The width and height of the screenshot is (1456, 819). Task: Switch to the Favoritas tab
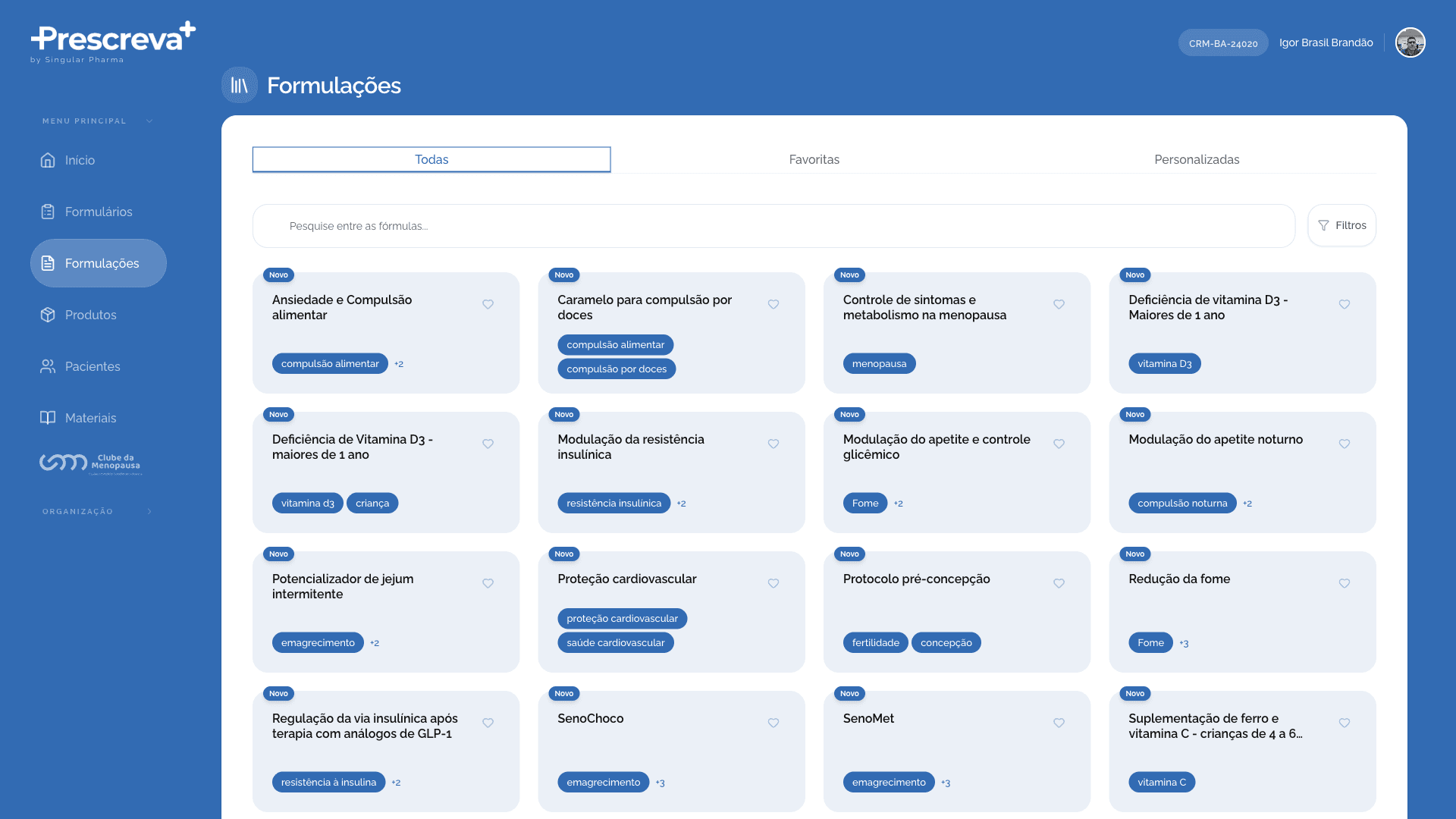tap(814, 159)
